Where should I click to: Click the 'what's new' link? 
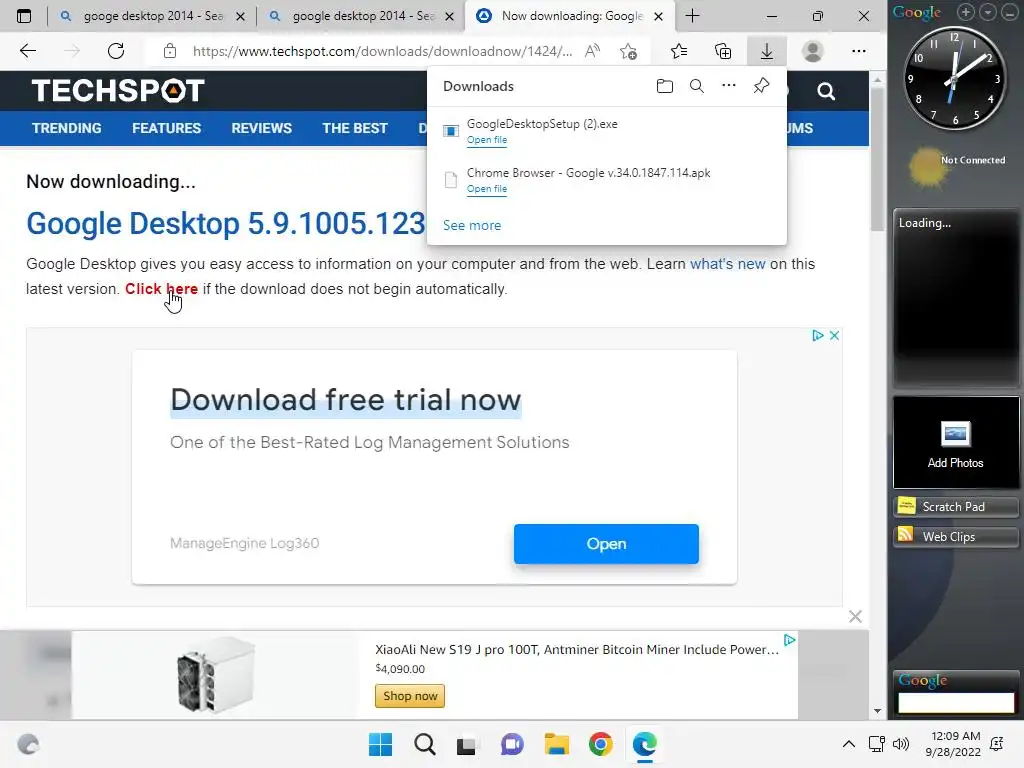point(728,264)
